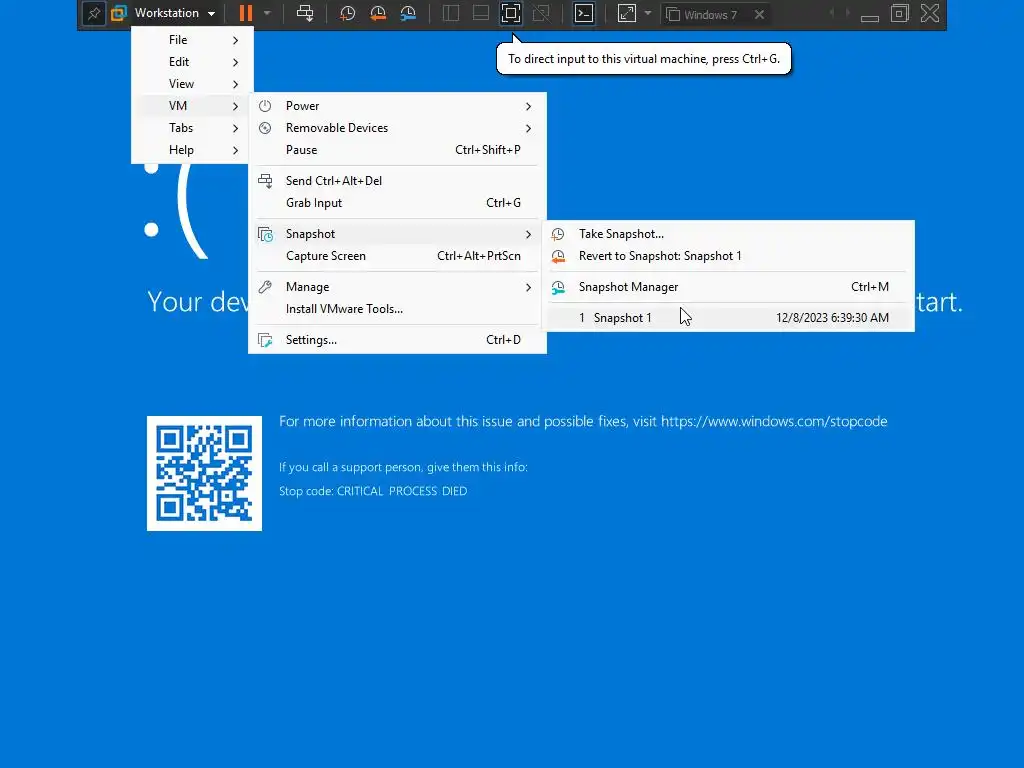
Task: Open Settings from the VM menu
Action: click(397, 340)
